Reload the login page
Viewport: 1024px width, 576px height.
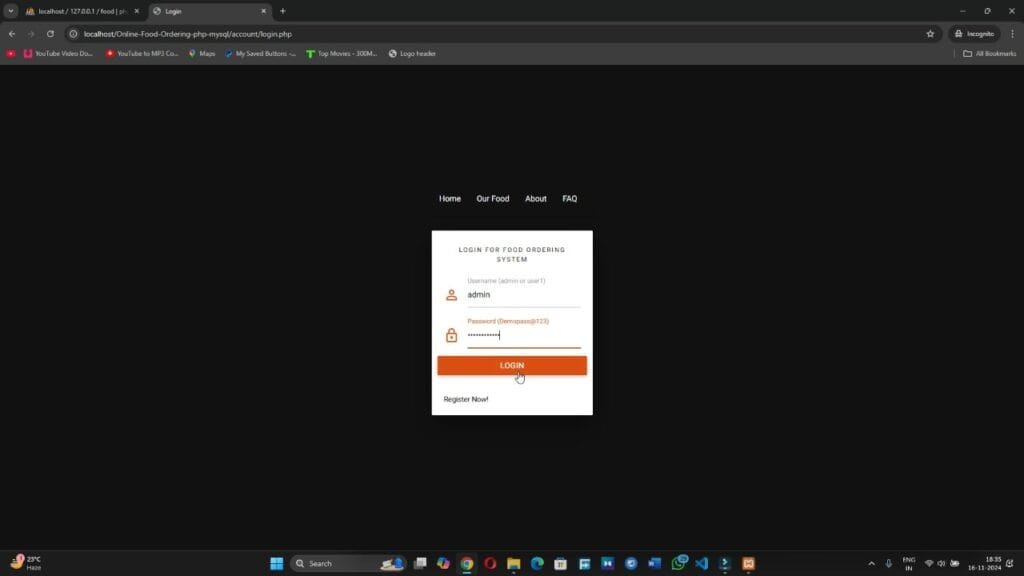click(50, 33)
